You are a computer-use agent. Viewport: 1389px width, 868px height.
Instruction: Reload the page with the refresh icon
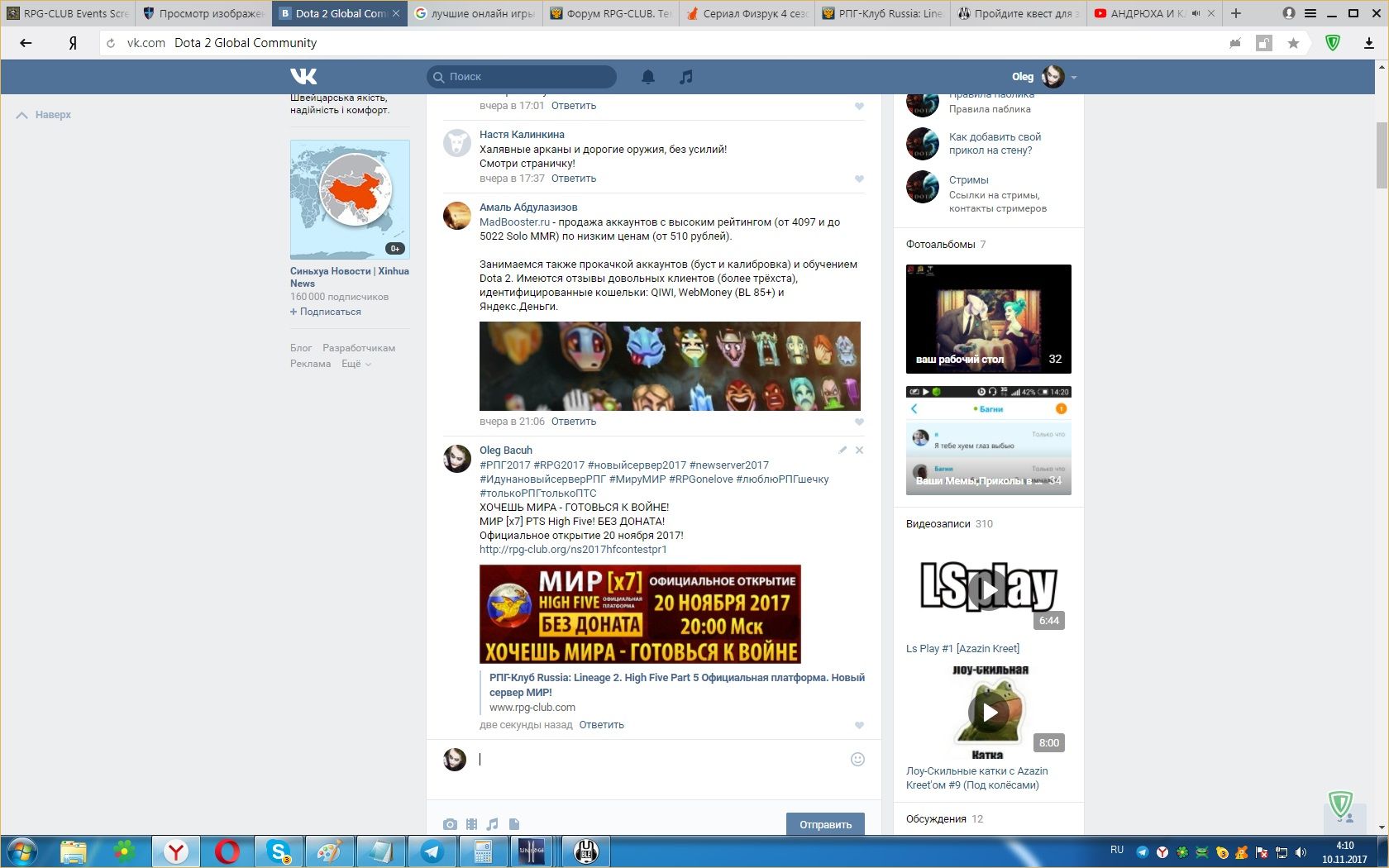tap(111, 43)
